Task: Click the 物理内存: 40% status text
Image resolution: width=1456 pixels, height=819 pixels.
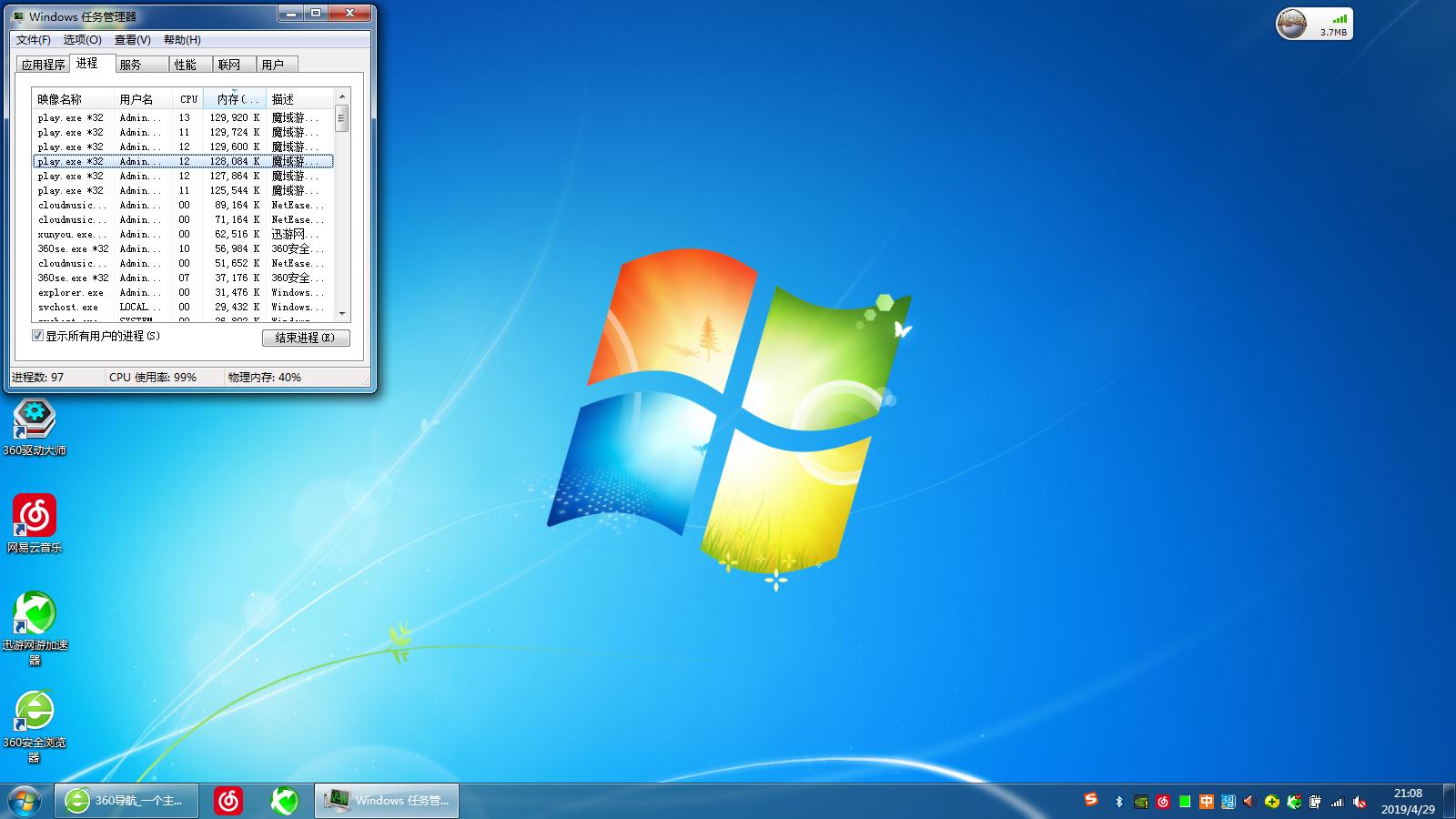Action: point(265,377)
